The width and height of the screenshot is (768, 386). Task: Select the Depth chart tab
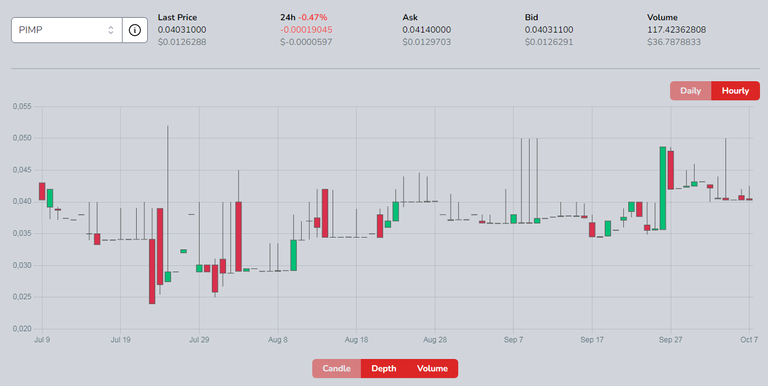tap(384, 368)
